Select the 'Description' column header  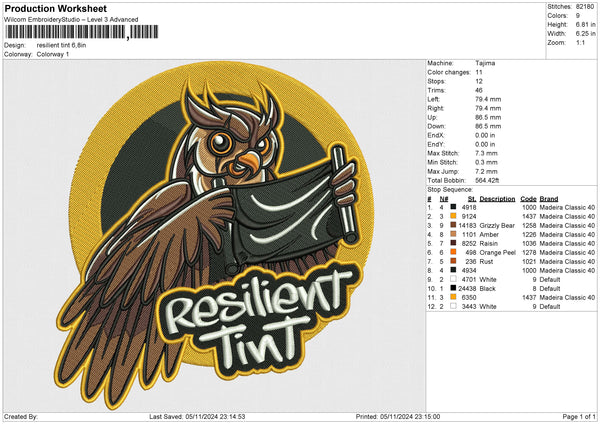click(497, 199)
